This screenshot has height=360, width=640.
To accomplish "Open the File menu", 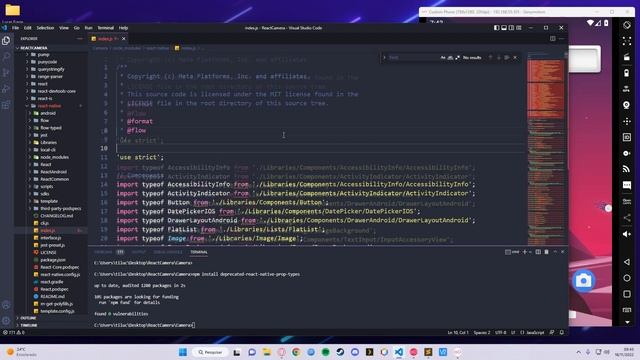I will coord(16,28).
